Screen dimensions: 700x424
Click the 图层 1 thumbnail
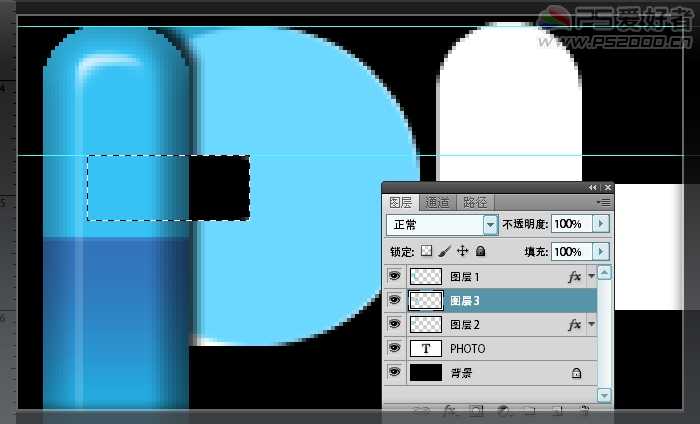[x=426, y=277]
